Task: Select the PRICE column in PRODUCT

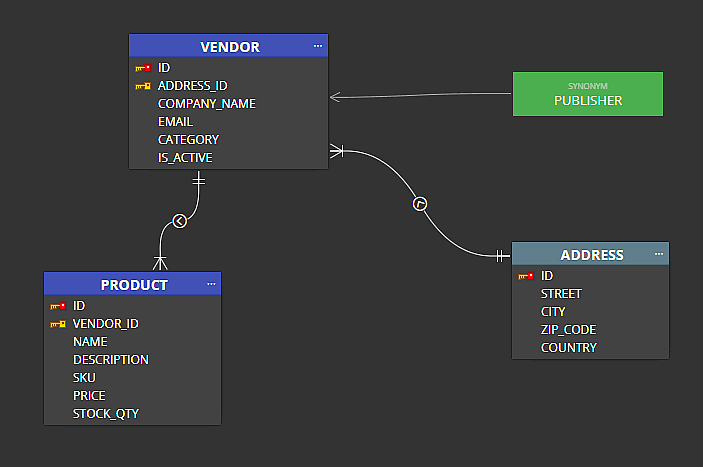Action: pos(89,396)
